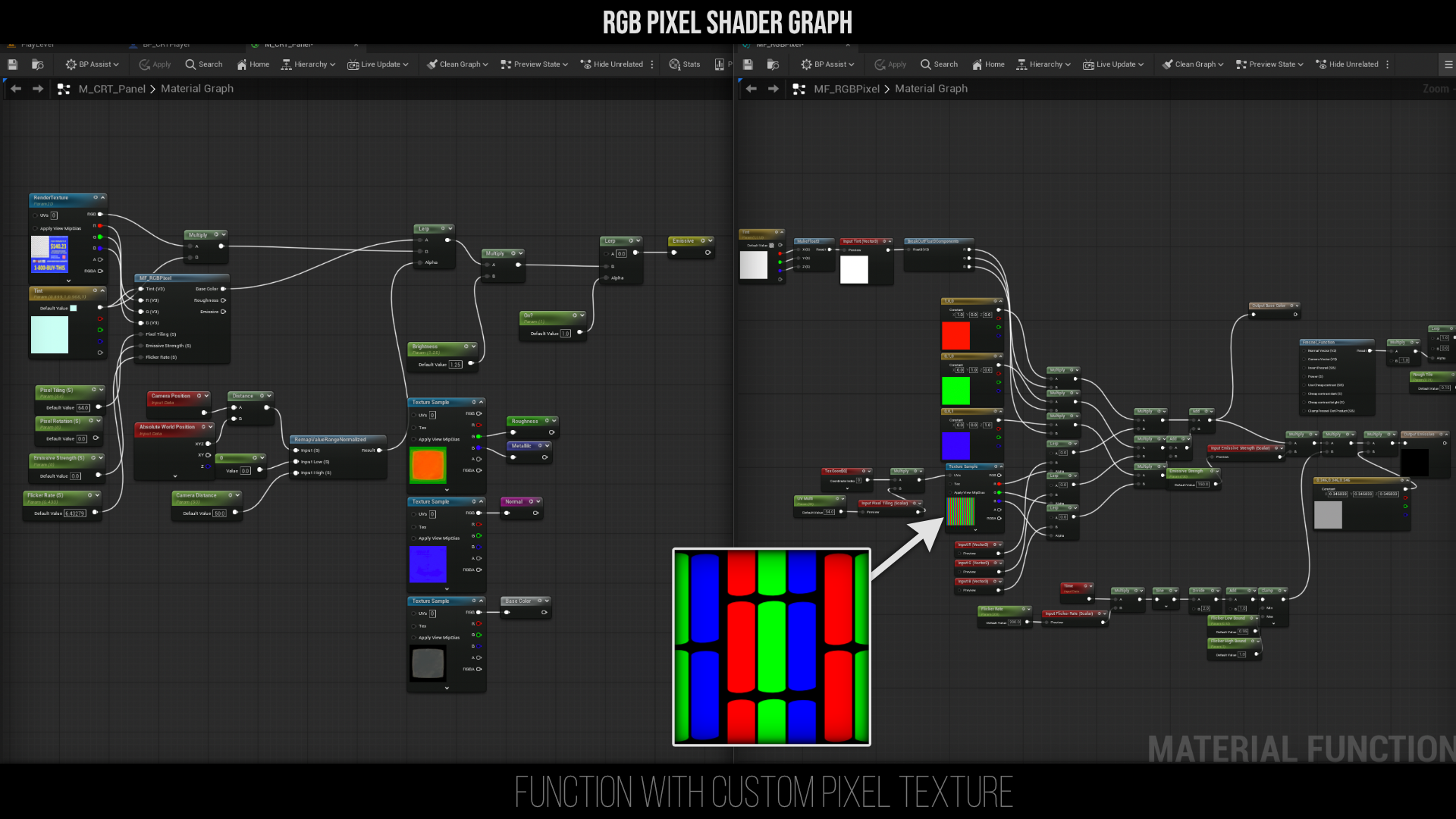Screen dimensions: 1456x819
Task: Click the Browse to asset icon in left editor
Action: (x=37, y=64)
